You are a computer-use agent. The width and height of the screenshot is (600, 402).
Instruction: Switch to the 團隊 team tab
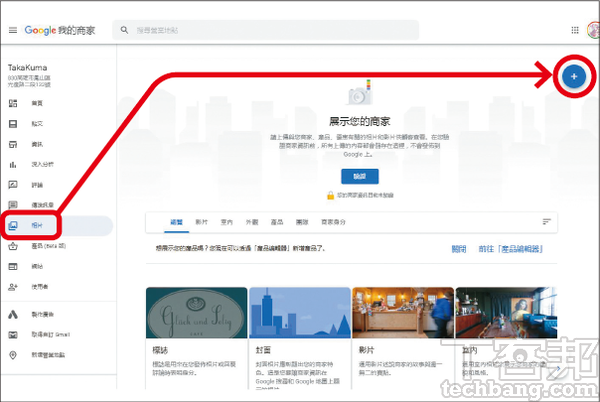(302, 222)
